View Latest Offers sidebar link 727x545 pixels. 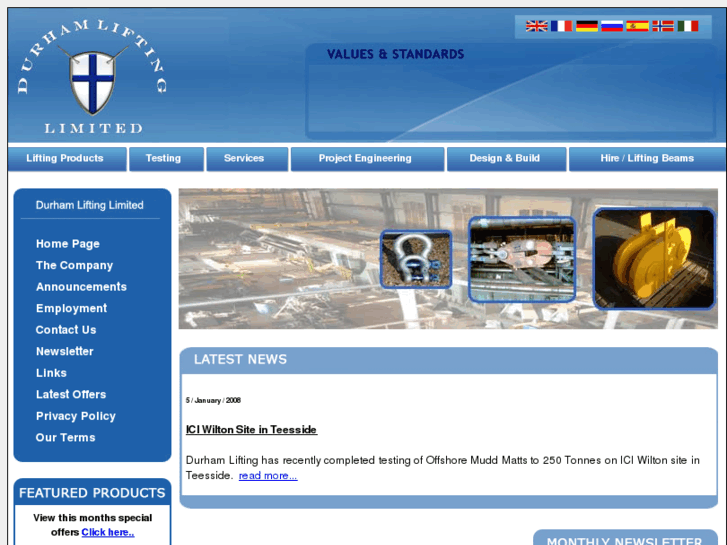click(71, 394)
